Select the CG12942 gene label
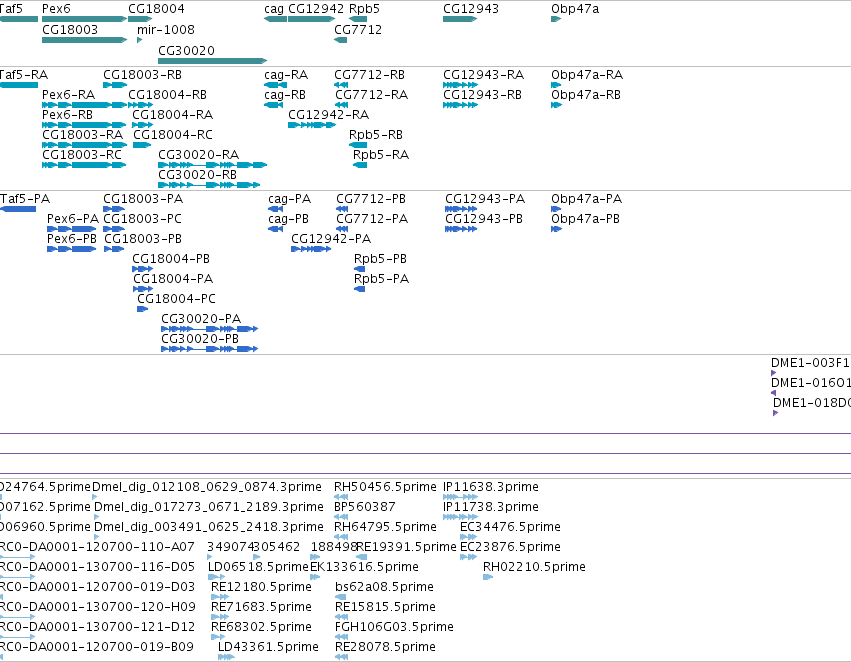 pyautogui.click(x=316, y=9)
